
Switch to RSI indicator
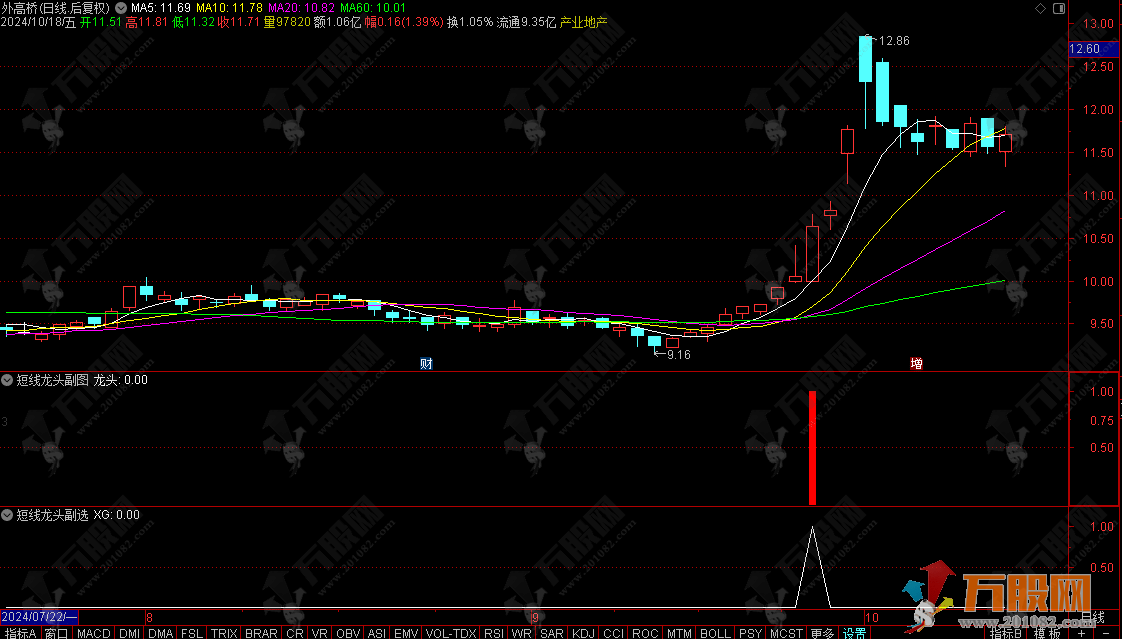[494, 633]
